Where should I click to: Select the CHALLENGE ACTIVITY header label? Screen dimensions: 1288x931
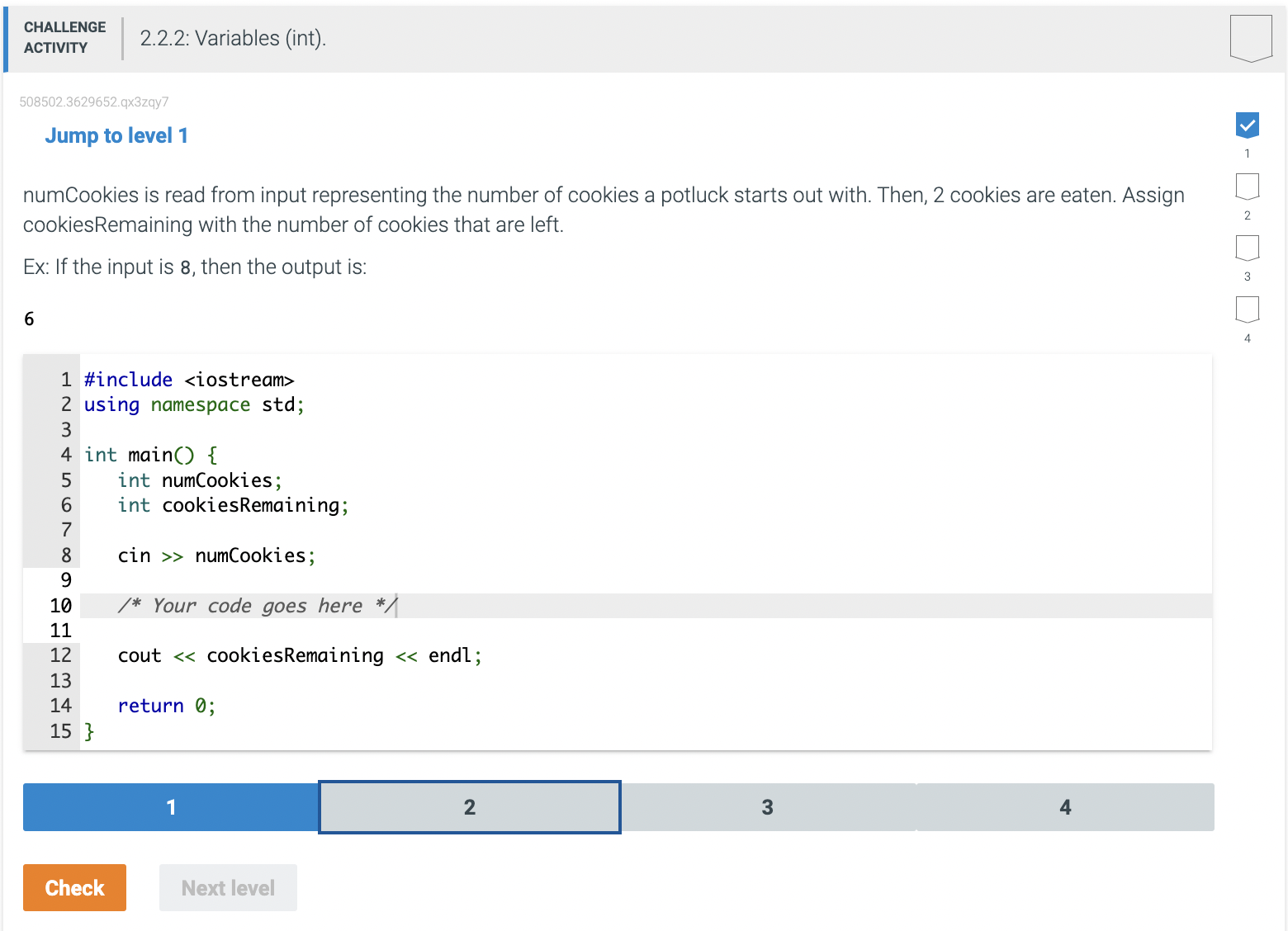click(x=64, y=37)
